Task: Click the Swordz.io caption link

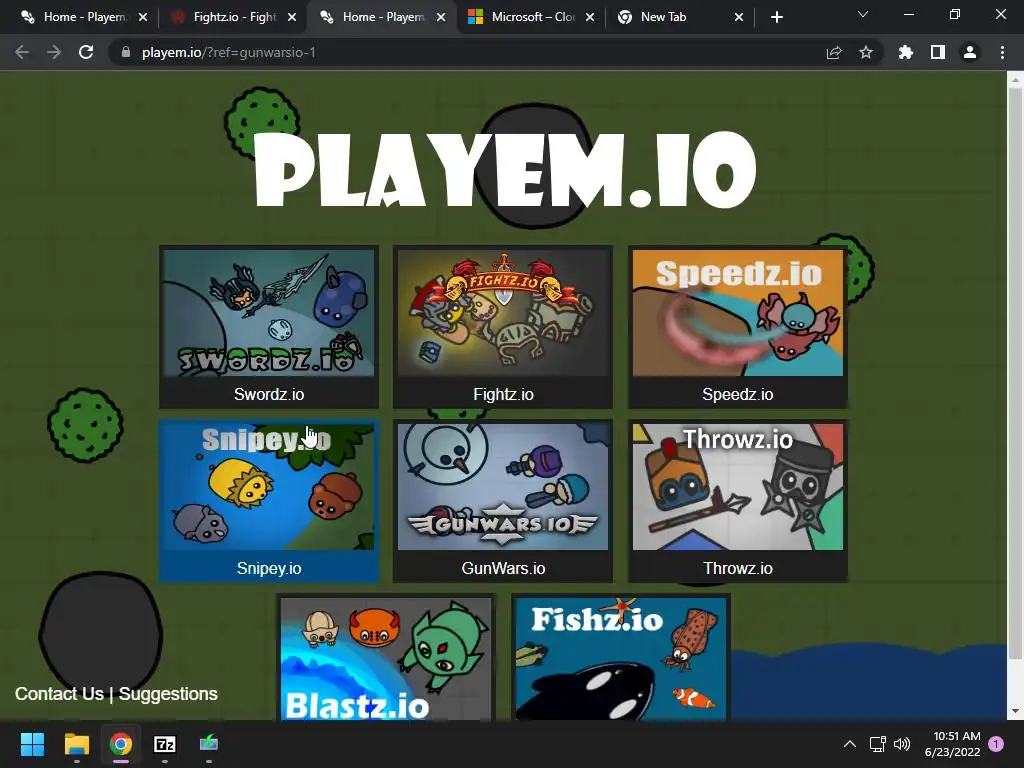Action: (269, 394)
